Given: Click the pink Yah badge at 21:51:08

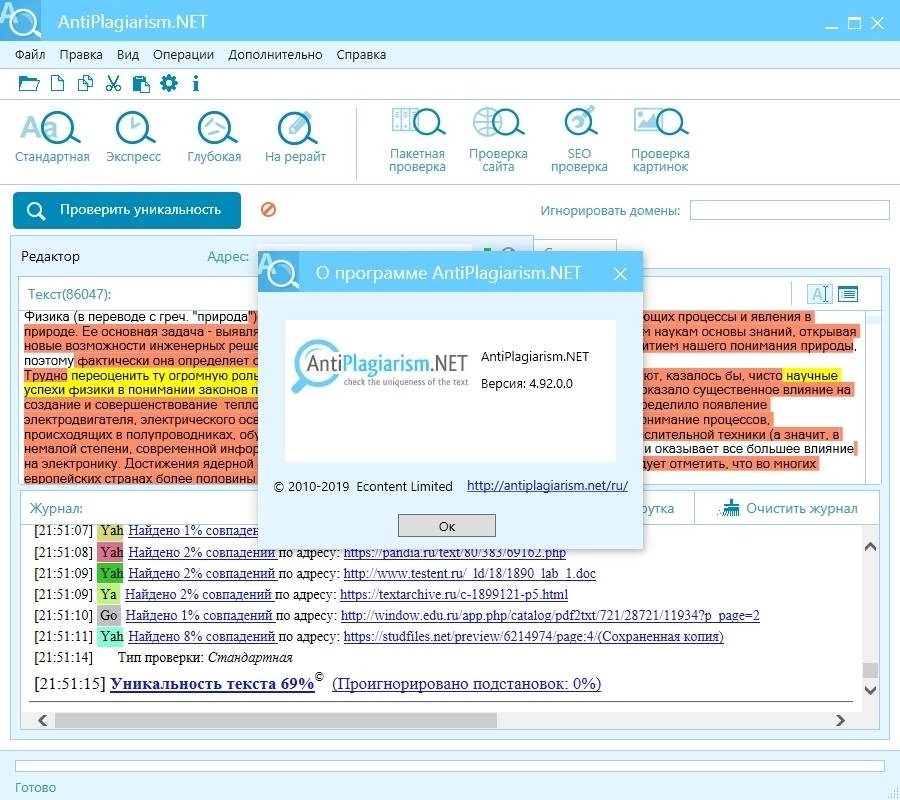Looking at the screenshot, I should tap(111, 553).
